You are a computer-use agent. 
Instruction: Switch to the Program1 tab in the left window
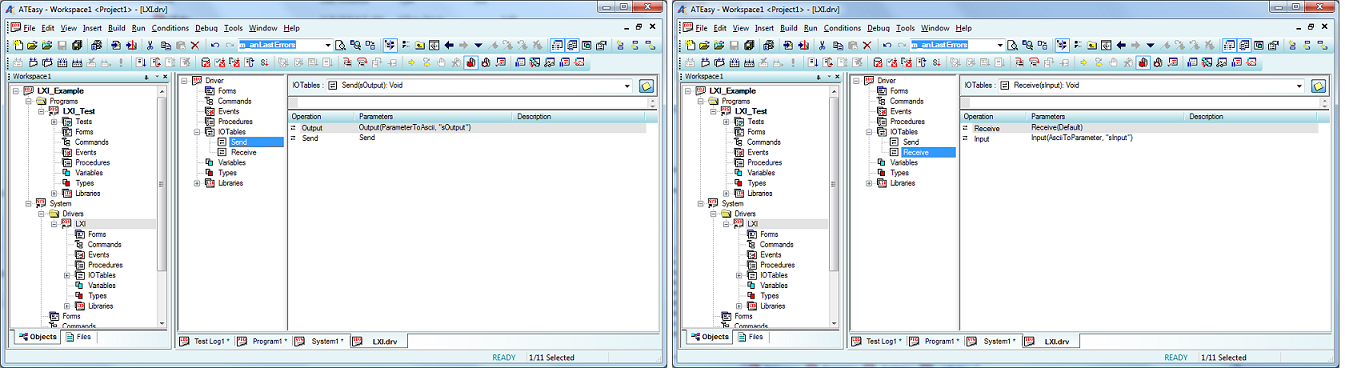(x=263, y=341)
